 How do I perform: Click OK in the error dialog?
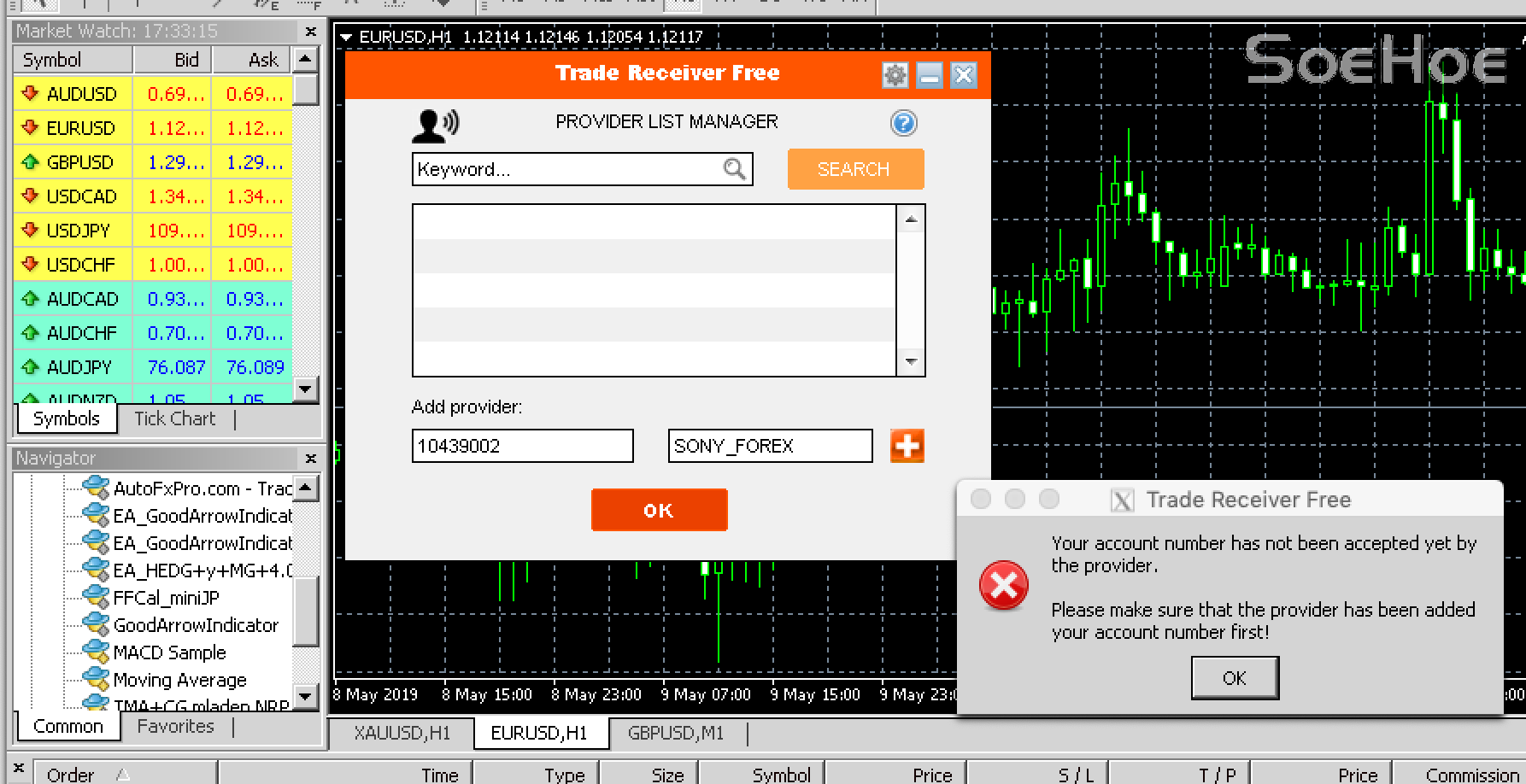1234,678
